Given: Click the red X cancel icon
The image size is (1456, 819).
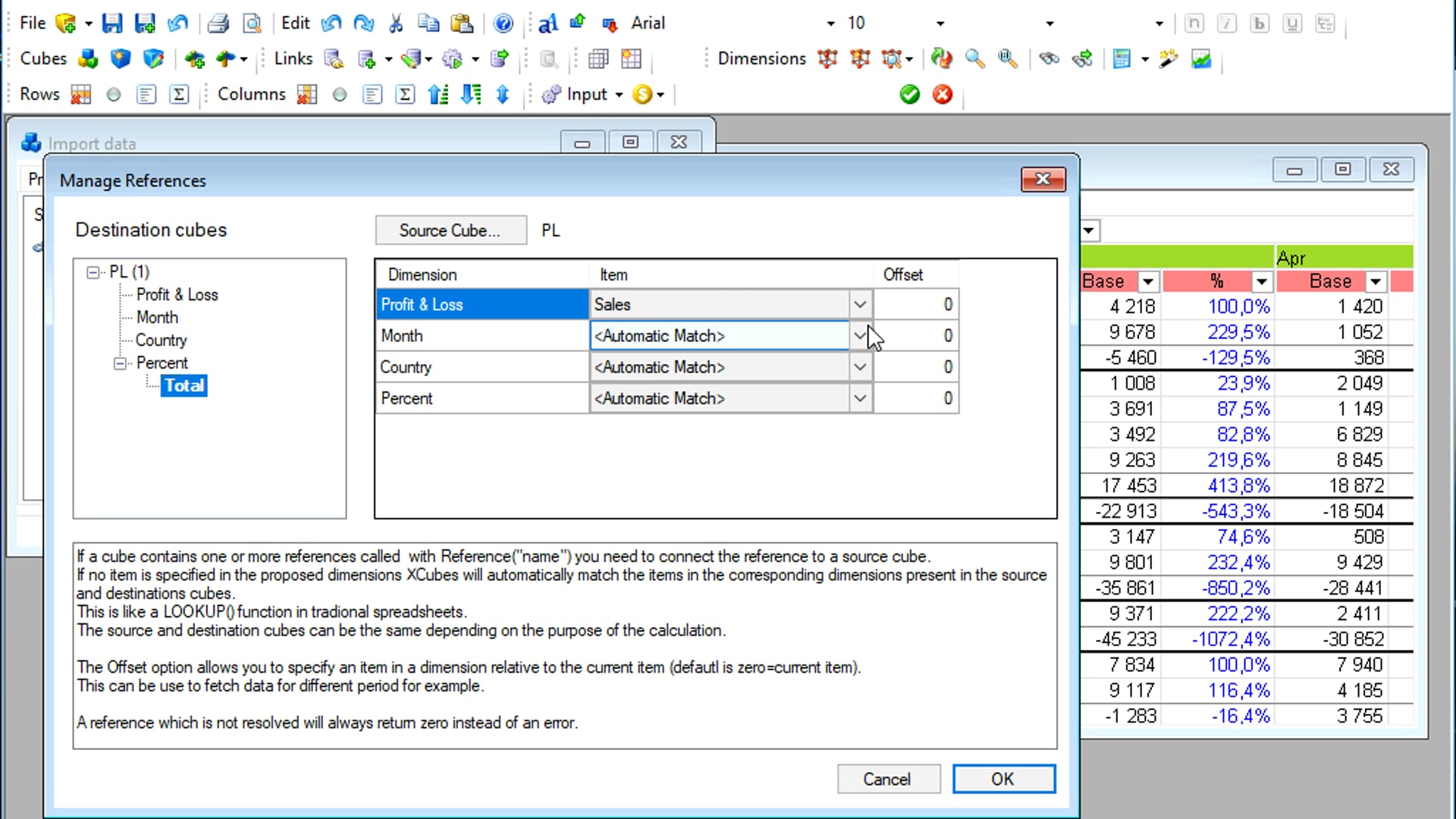Looking at the screenshot, I should 942,94.
